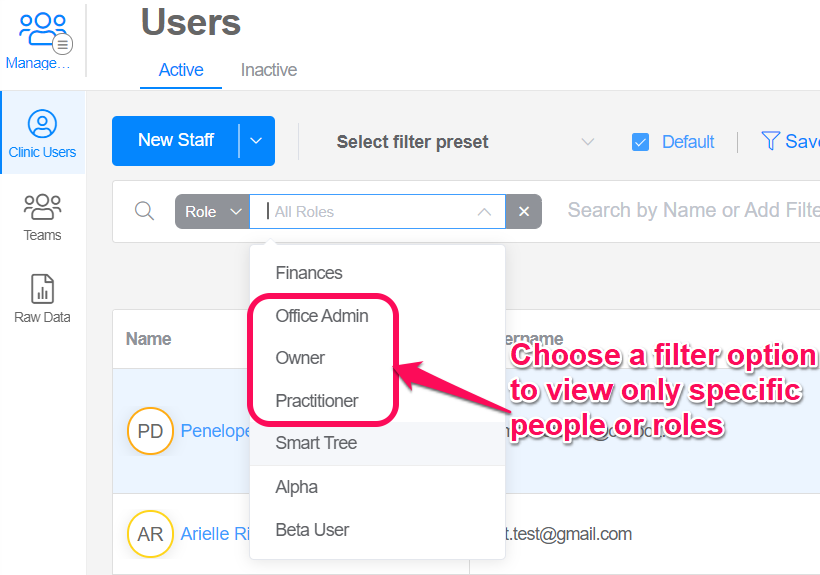Viewport: 820px width, 575px height.
Task: Open the Role filter type dropdown
Action: click(x=212, y=211)
